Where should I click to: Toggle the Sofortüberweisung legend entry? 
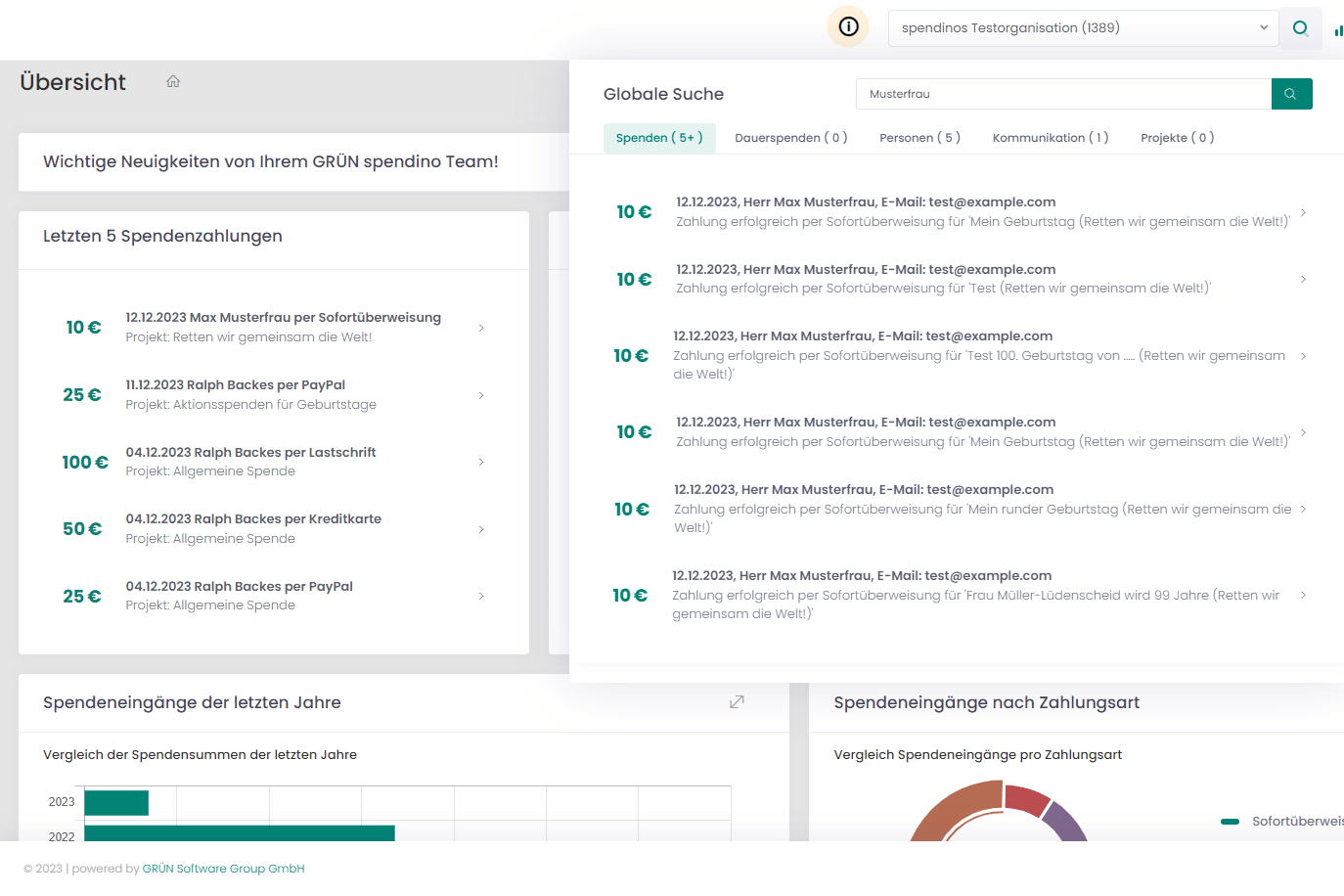click(x=1284, y=821)
